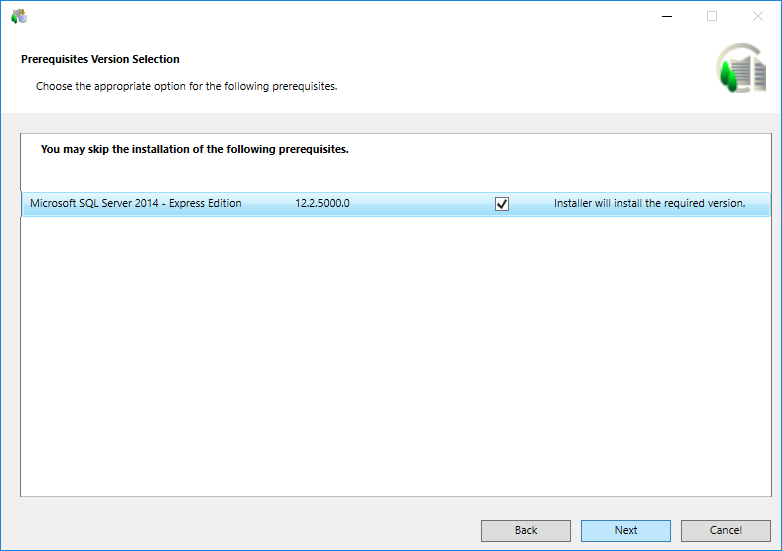Click blank header space right of the subtitle
Viewport: 782px width, 551px height.
(520, 86)
